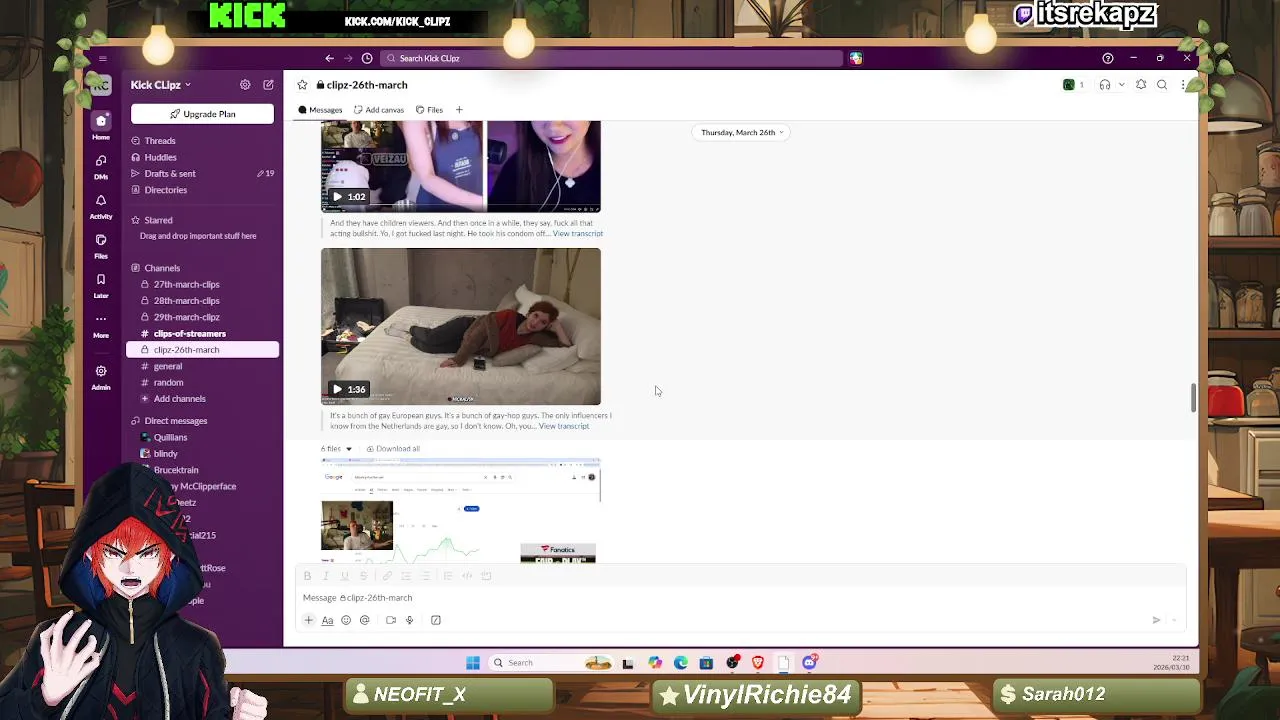View channel members avatar count
The width and height of the screenshot is (1280, 720).
tap(1074, 85)
